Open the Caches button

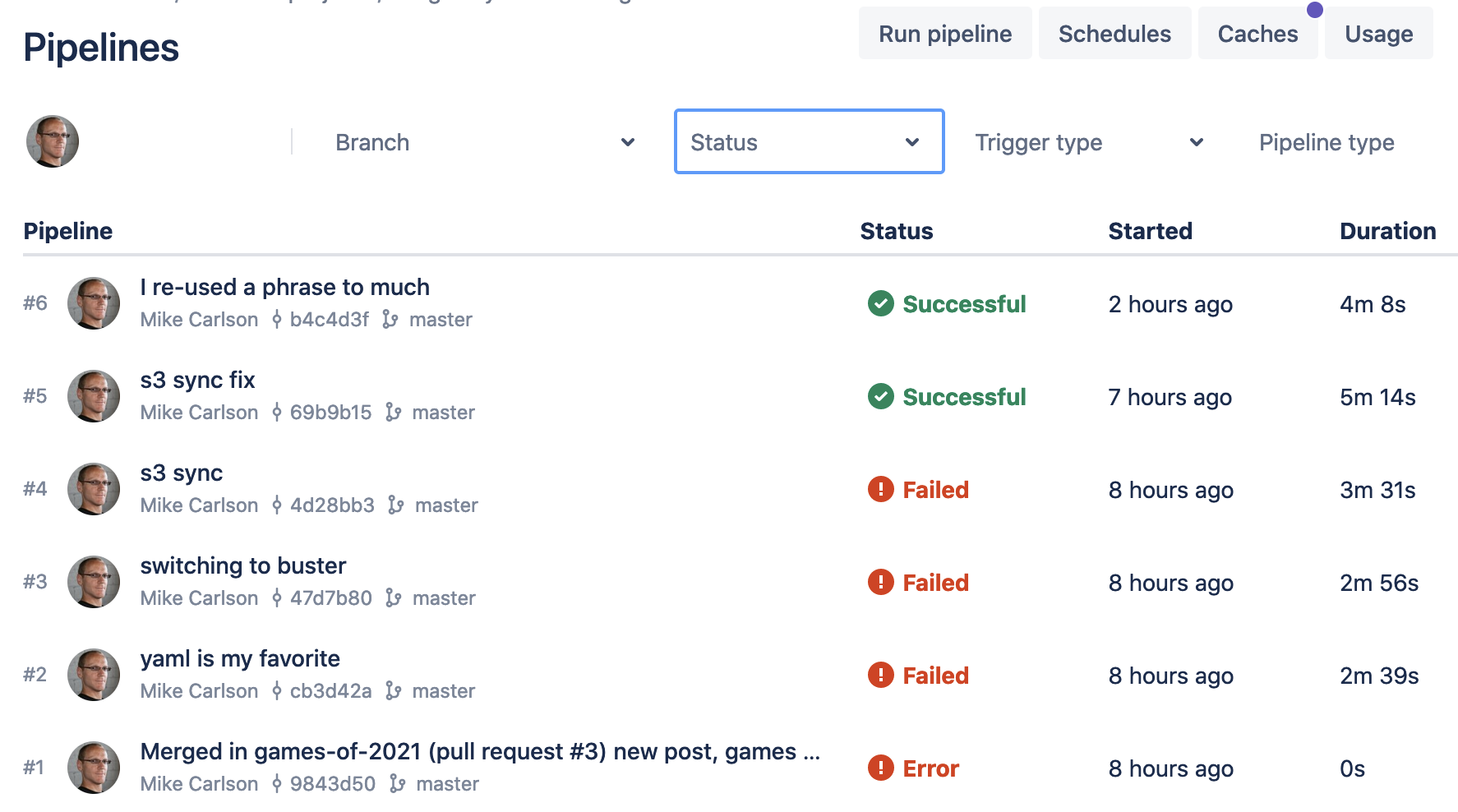coord(1257,34)
